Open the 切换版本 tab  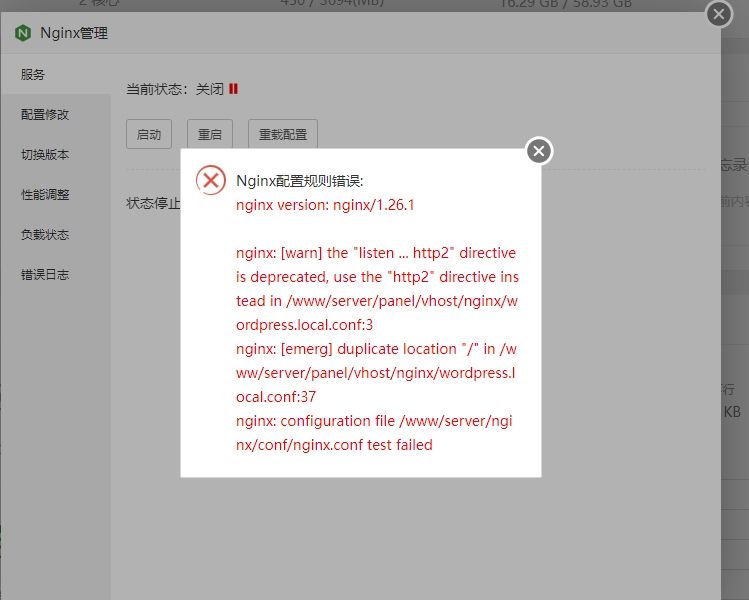pos(56,155)
